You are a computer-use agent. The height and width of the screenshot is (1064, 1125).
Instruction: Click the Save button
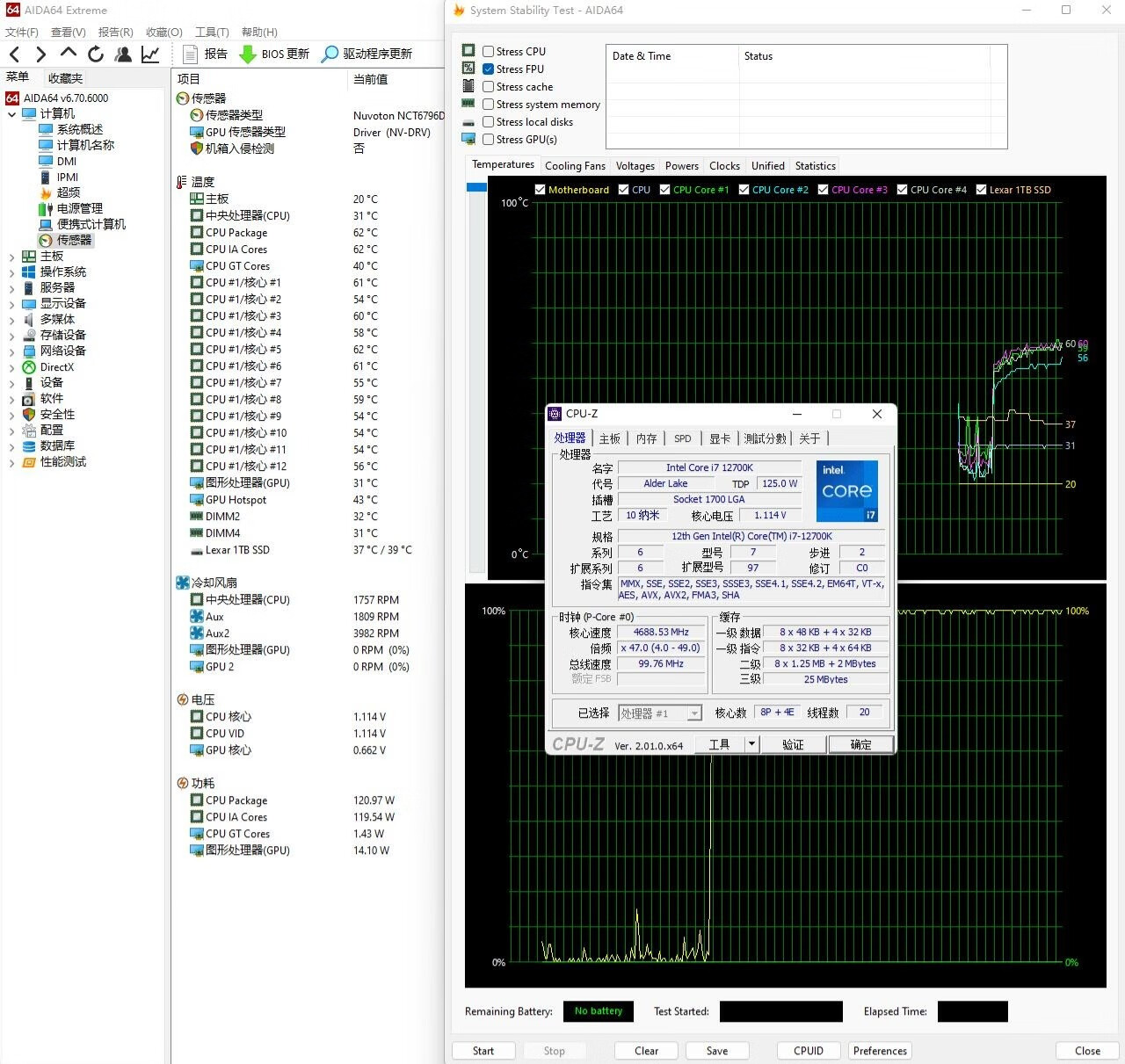click(x=717, y=1051)
